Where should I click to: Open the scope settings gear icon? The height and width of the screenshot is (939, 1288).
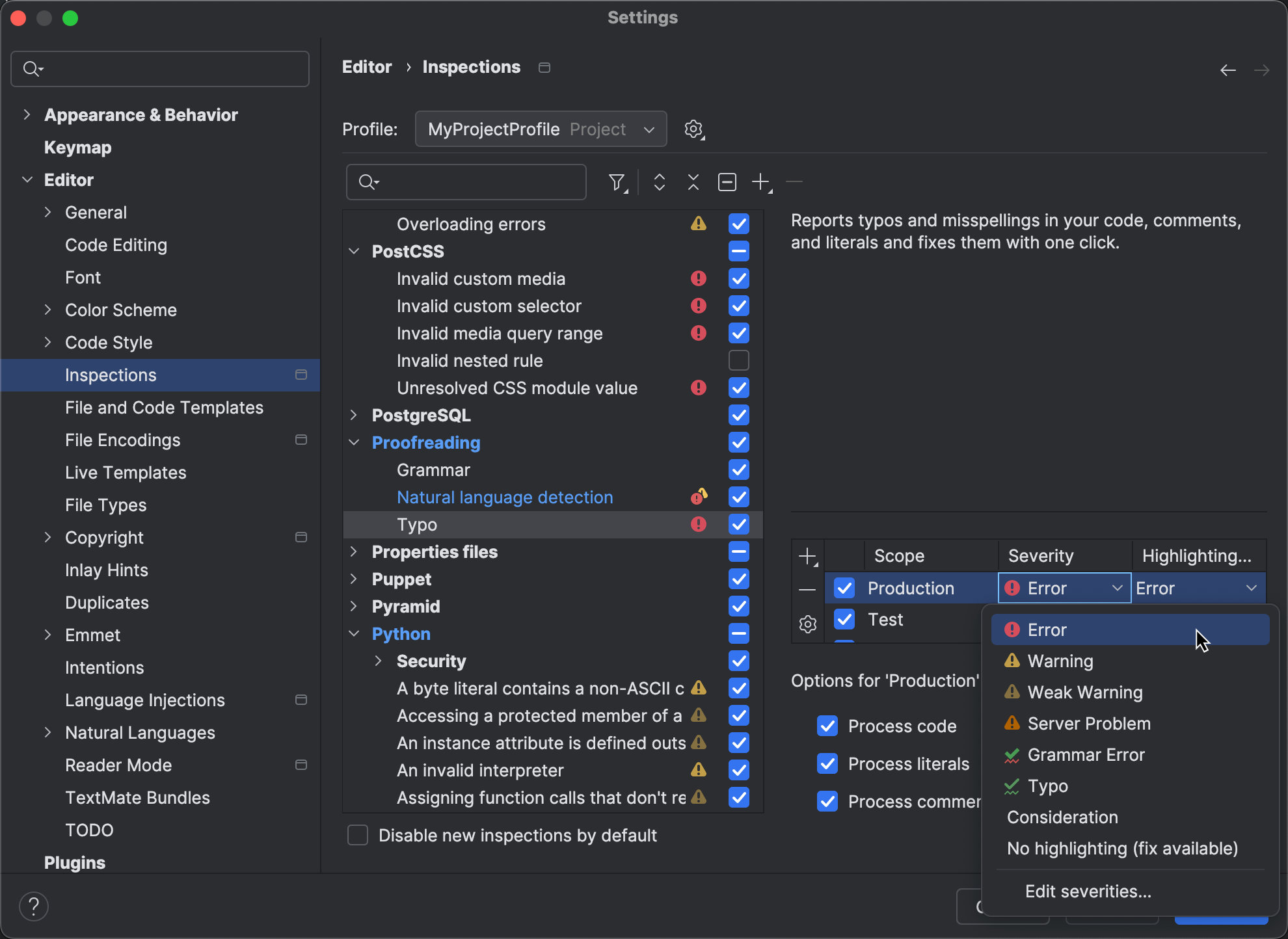[x=807, y=624]
